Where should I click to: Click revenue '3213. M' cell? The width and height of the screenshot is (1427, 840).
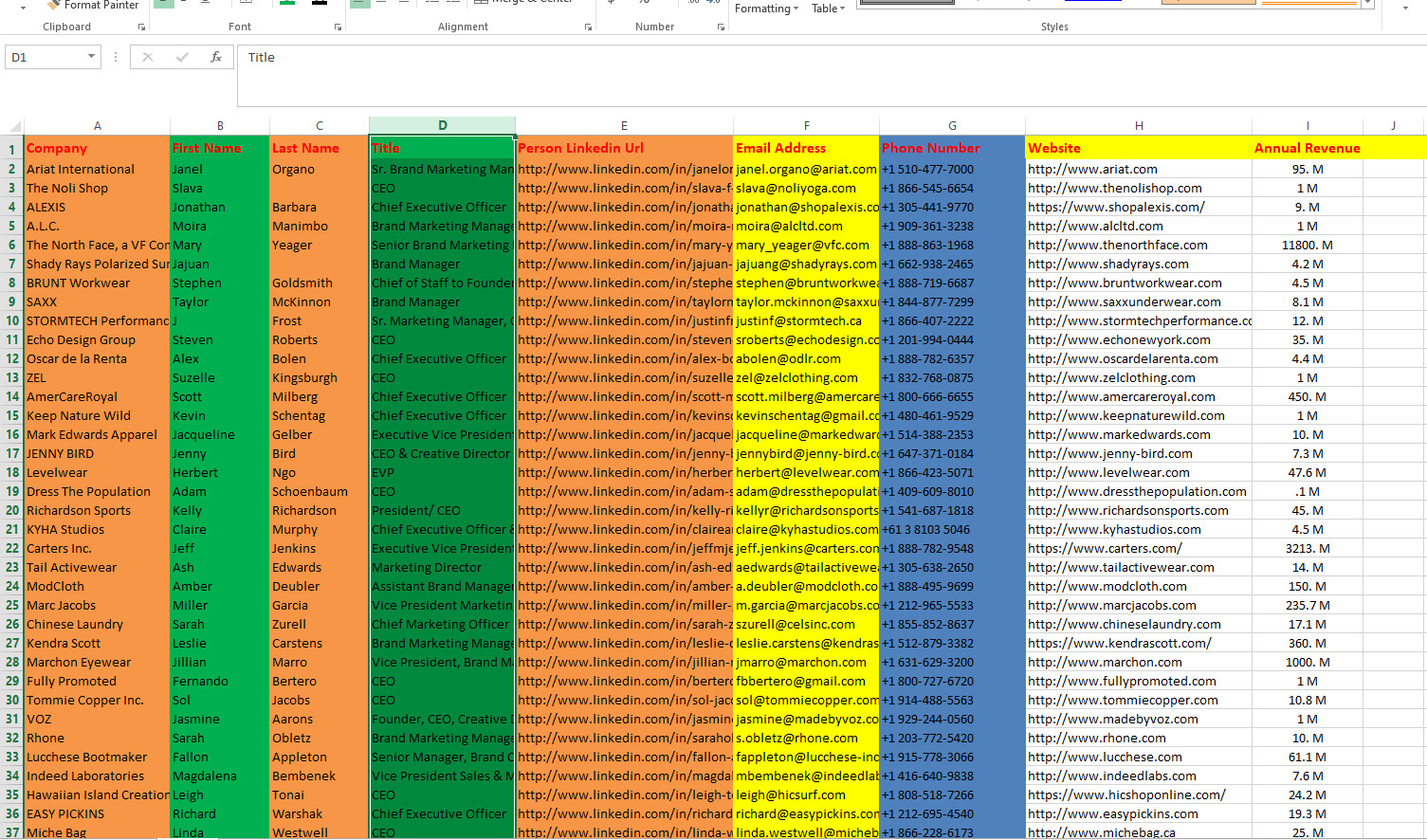click(1308, 548)
